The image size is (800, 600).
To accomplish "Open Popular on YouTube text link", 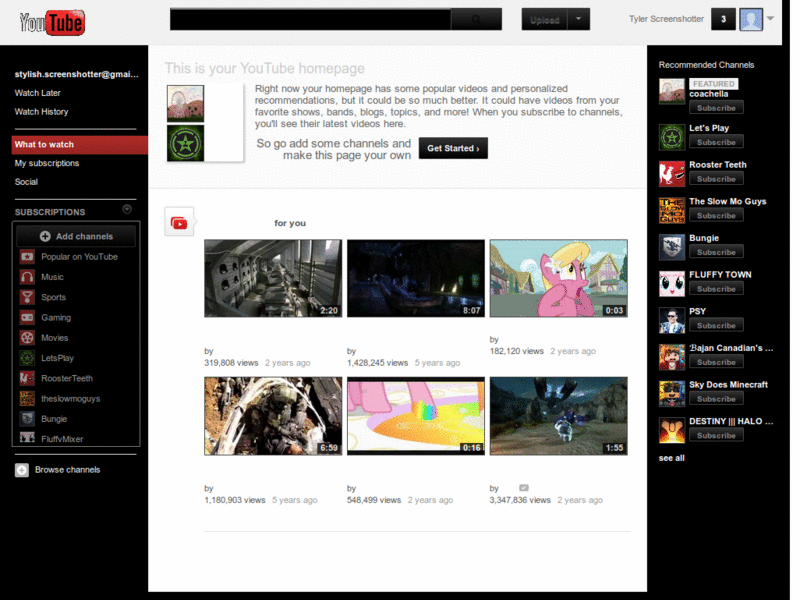I will (79, 257).
